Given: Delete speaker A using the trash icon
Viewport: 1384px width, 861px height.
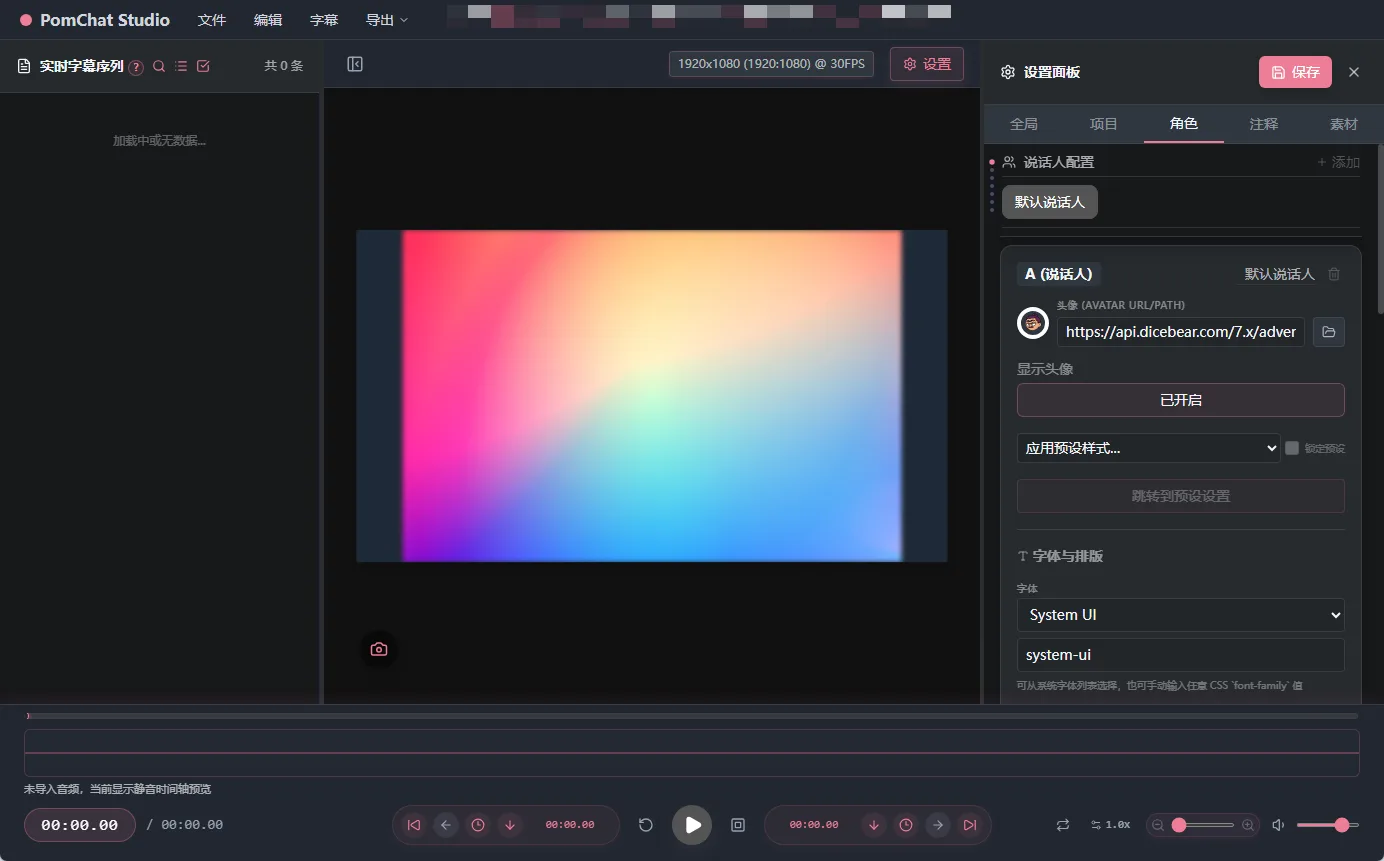Looking at the screenshot, I should coord(1334,274).
